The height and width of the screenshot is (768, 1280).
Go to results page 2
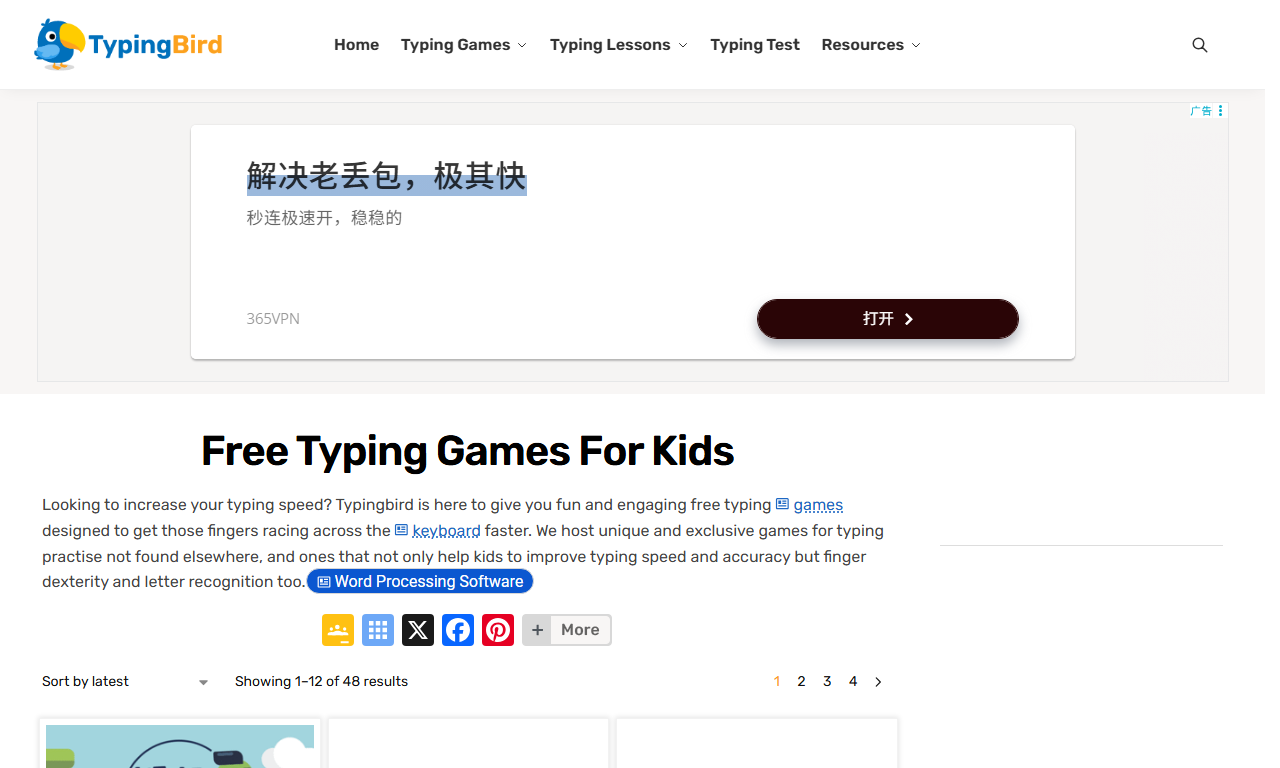click(801, 682)
